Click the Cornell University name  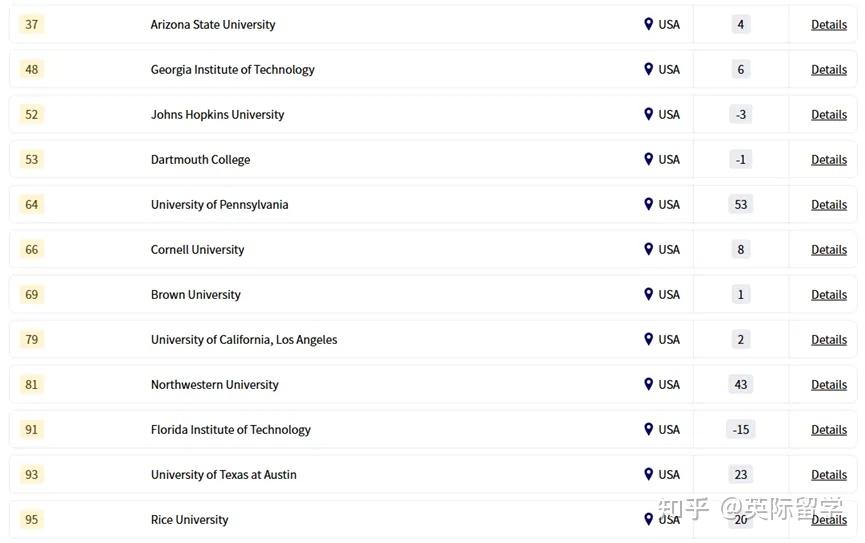[x=197, y=249]
